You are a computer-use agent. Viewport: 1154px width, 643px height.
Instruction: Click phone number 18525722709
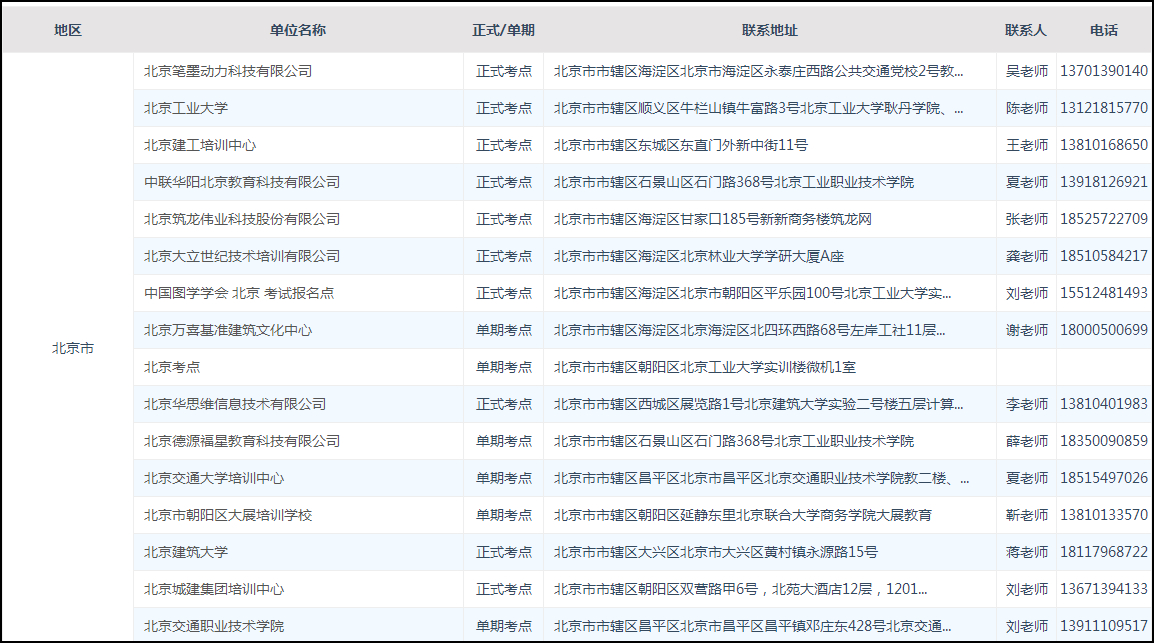(x=1104, y=219)
